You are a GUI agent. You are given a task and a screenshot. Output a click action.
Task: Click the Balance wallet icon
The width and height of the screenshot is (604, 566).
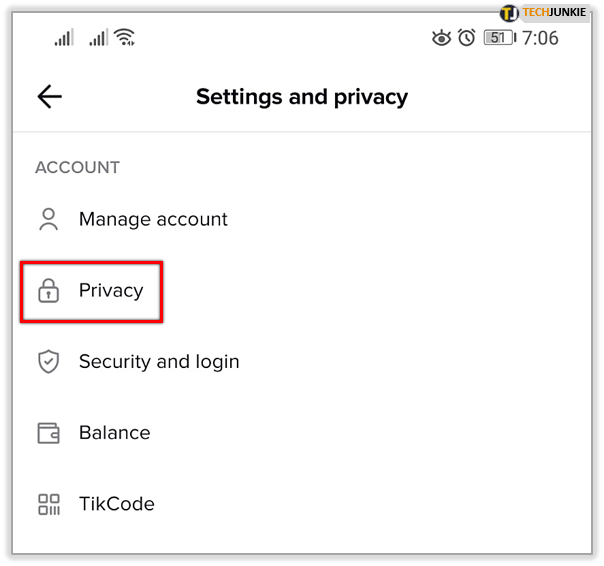[x=48, y=433]
